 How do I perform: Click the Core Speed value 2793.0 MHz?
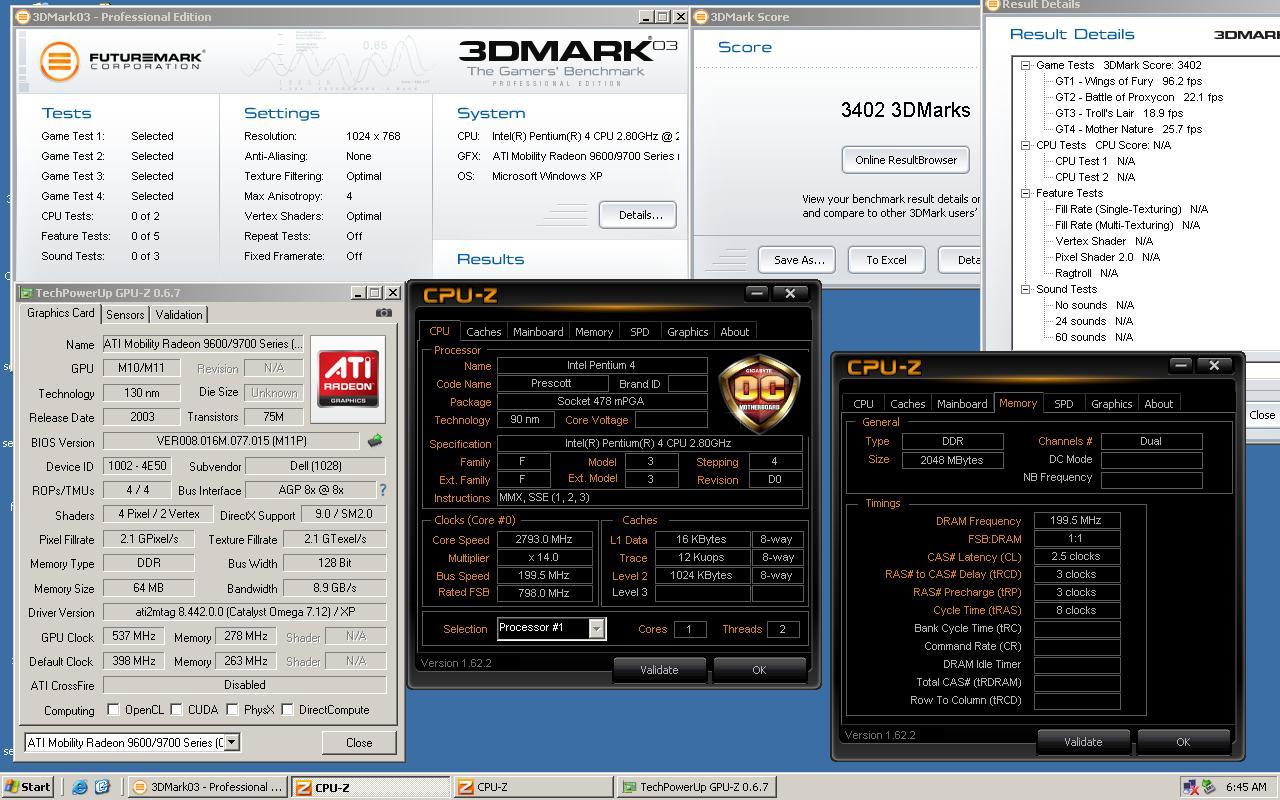coord(543,539)
